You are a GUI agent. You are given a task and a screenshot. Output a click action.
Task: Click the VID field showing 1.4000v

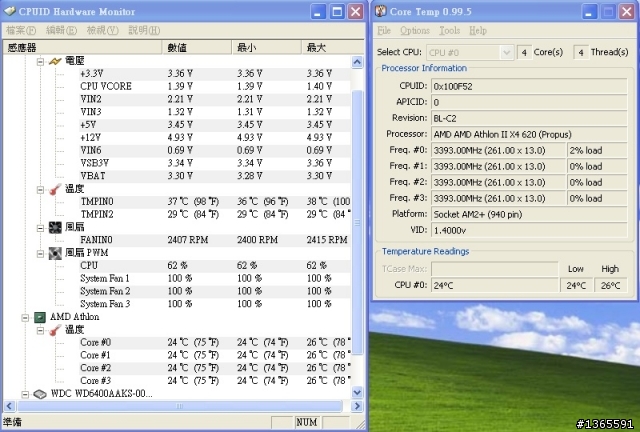point(529,230)
